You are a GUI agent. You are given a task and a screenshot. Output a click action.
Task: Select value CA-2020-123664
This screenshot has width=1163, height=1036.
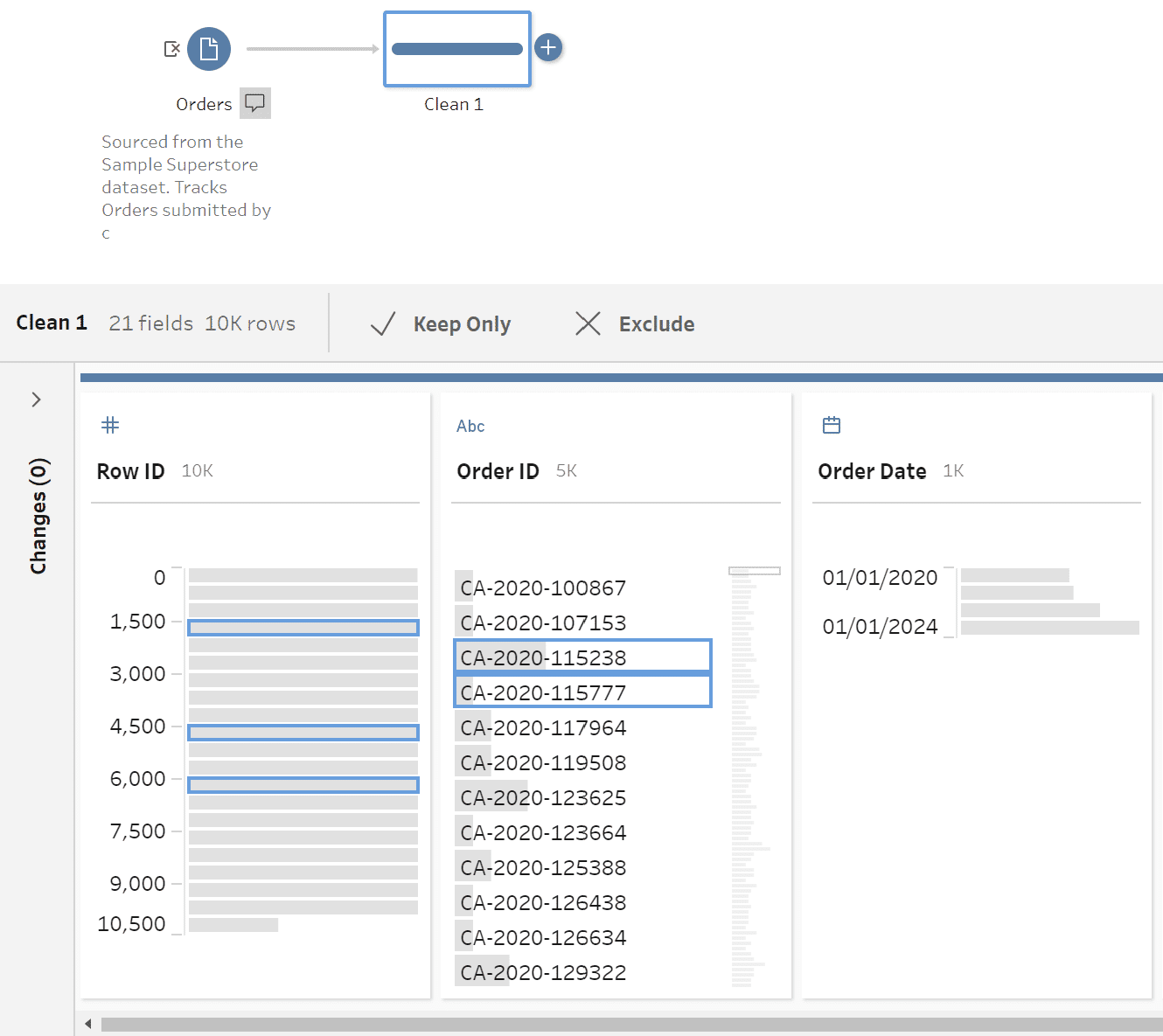click(x=582, y=832)
